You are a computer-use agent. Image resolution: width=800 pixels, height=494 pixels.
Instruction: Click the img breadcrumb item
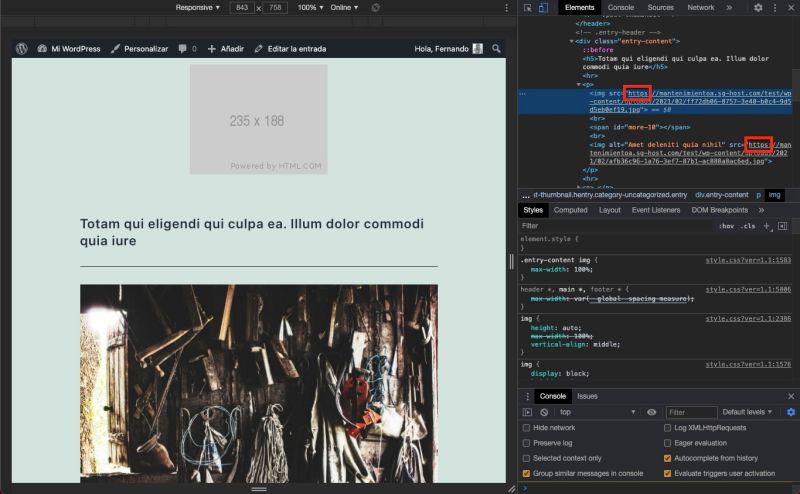click(774, 195)
